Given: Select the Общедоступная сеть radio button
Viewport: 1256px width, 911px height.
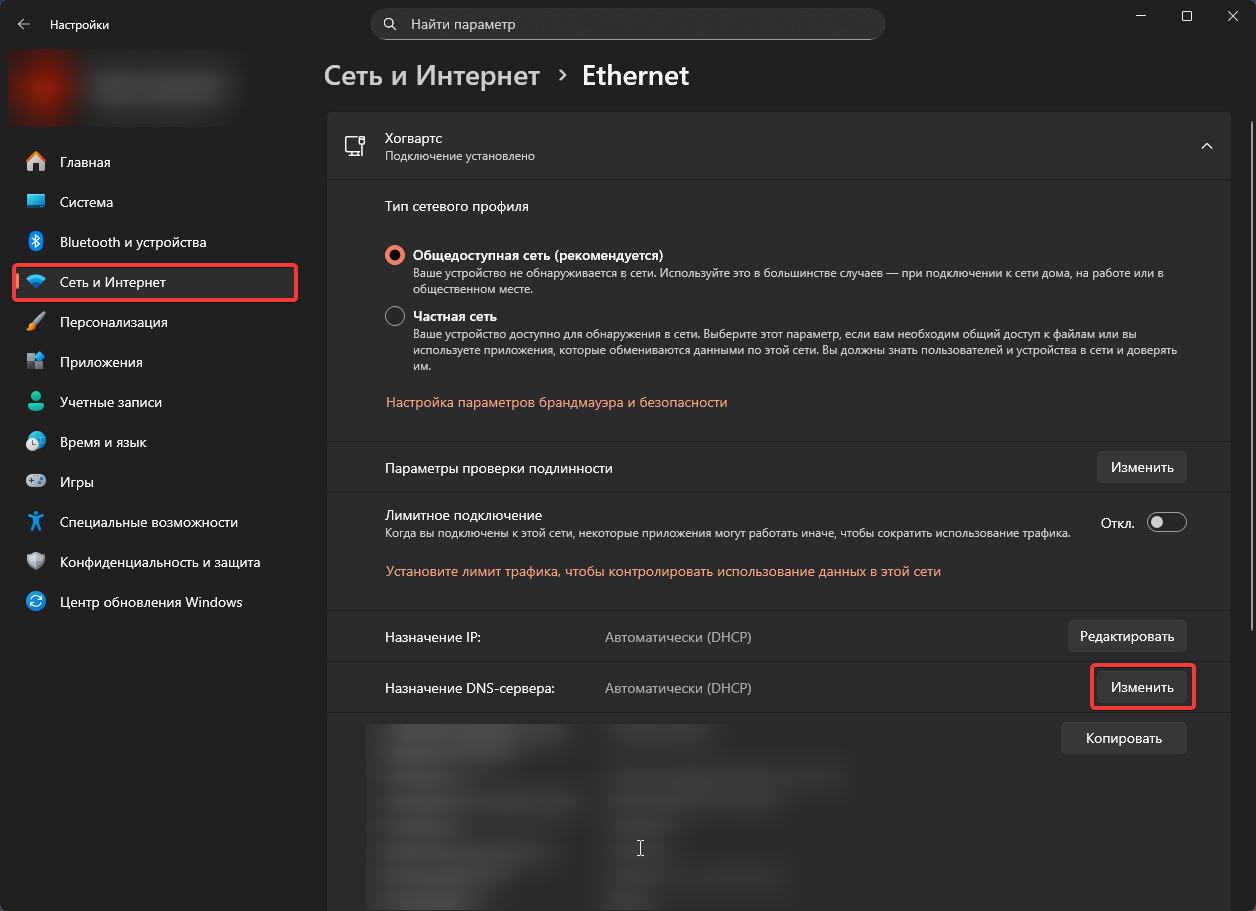Looking at the screenshot, I should [x=395, y=255].
